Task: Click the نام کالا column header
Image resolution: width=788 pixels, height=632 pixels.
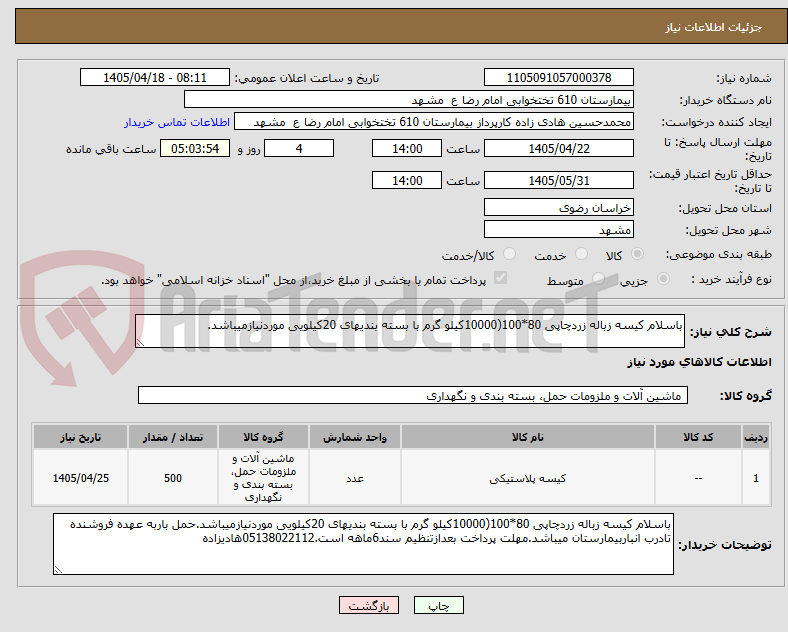Action: pos(528,437)
